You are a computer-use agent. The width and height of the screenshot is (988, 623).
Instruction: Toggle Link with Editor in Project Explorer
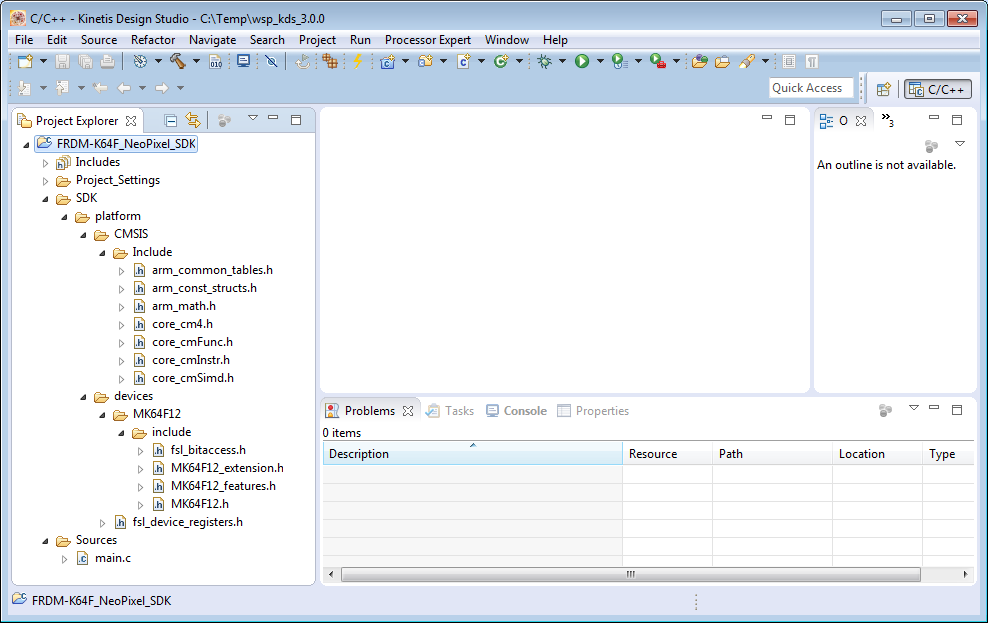click(x=193, y=120)
